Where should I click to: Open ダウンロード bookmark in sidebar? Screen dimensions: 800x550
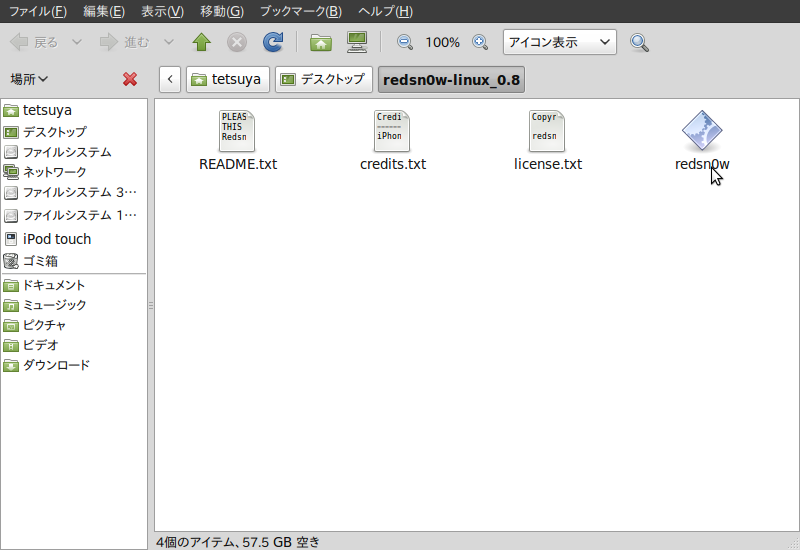coord(74,365)
